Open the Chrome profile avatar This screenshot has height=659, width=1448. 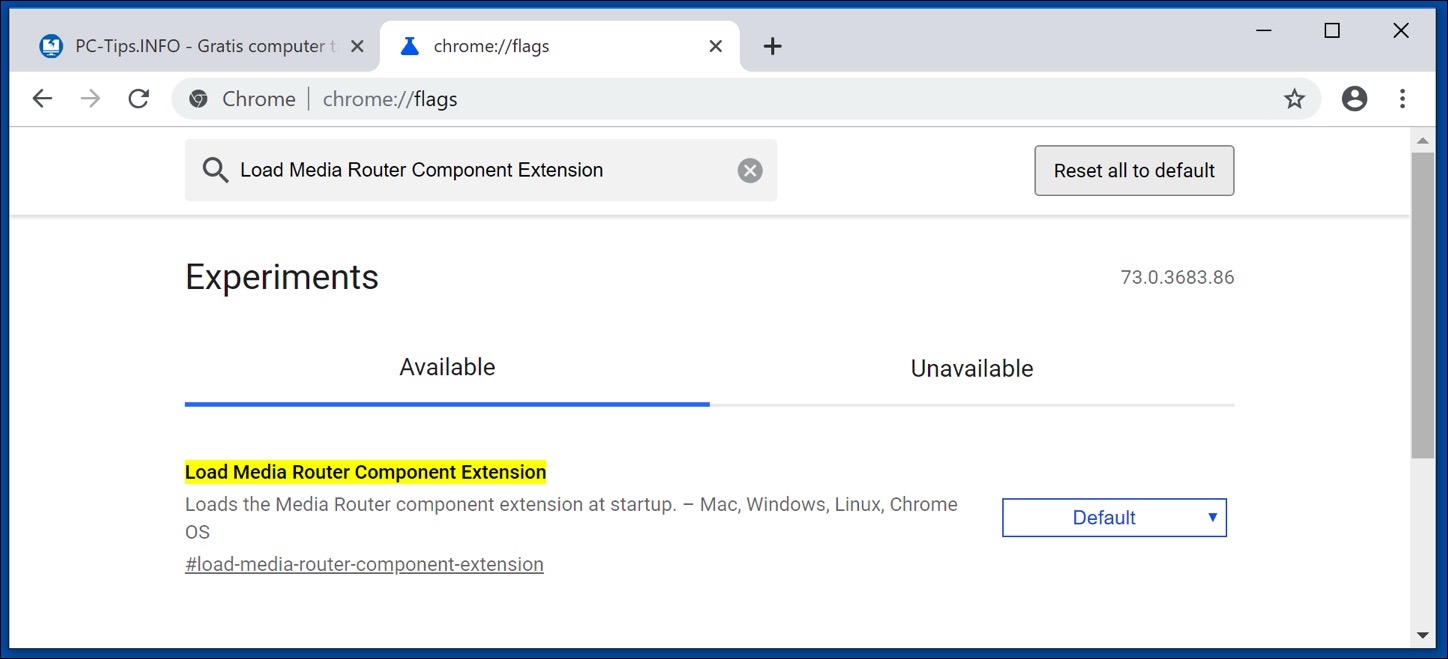pos(1354,98)
